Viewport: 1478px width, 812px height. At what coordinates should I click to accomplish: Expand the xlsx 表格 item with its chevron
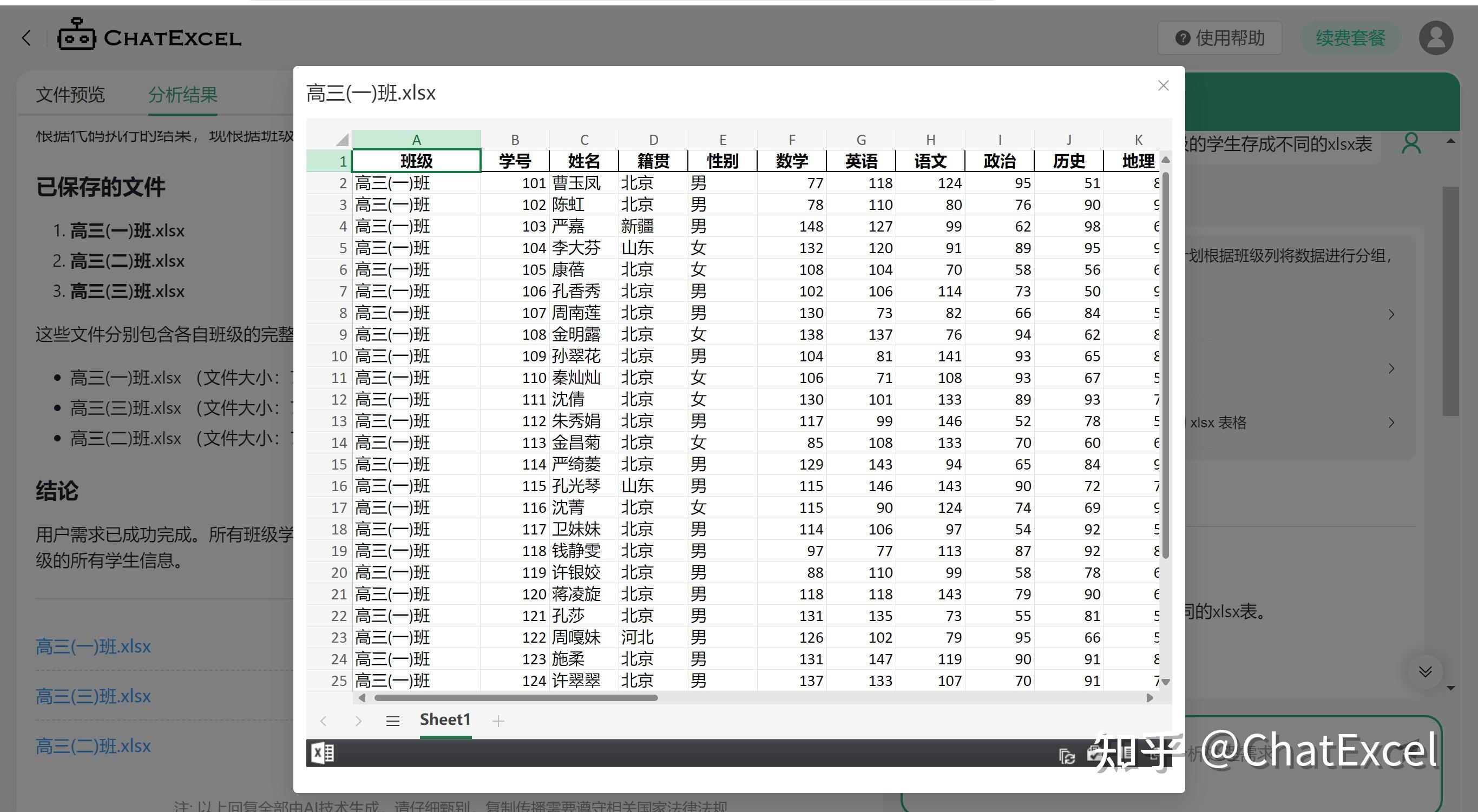click(1392, 422)
